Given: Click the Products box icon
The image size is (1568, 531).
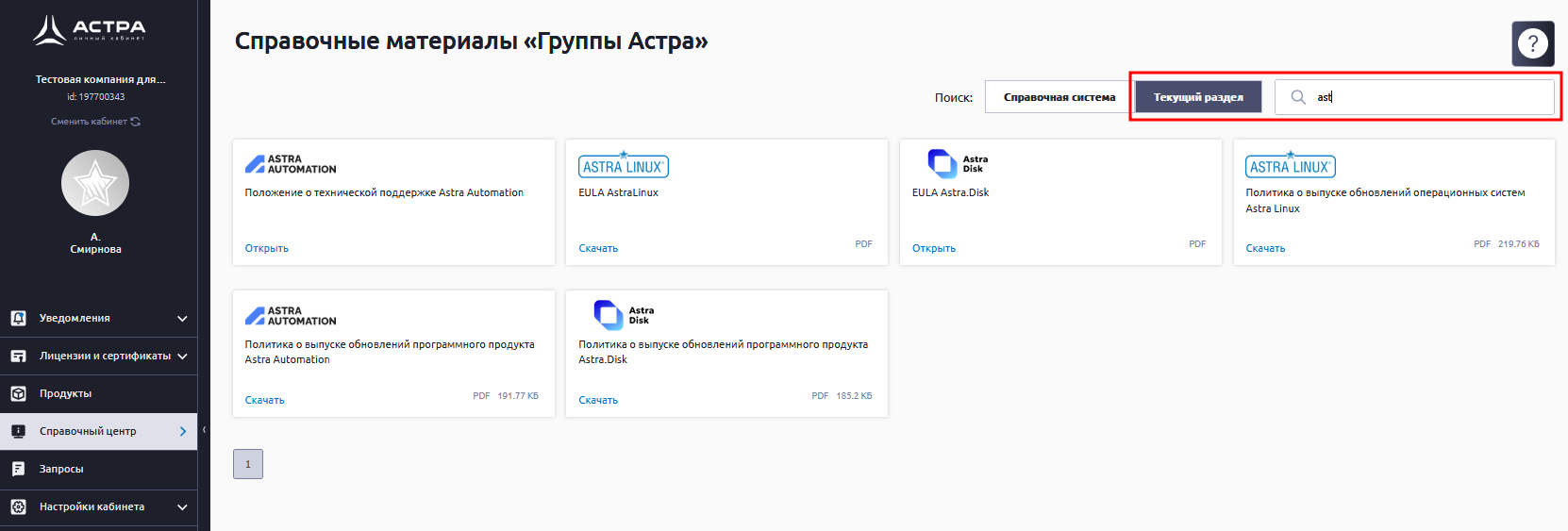Looking at the screenshot, I should [18, 394].
